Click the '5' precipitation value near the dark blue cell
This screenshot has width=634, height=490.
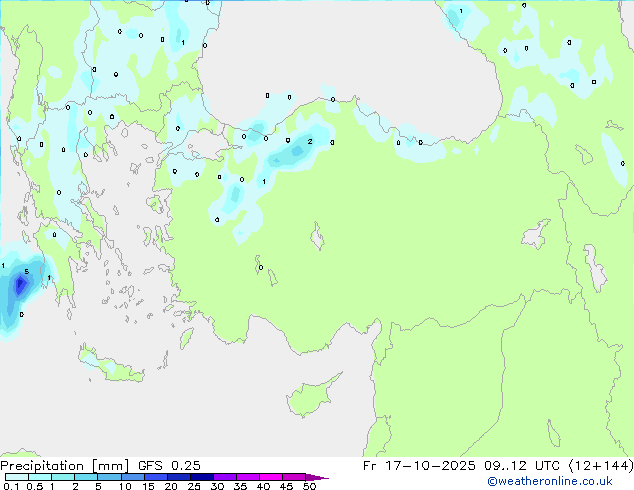pos(27,272)
